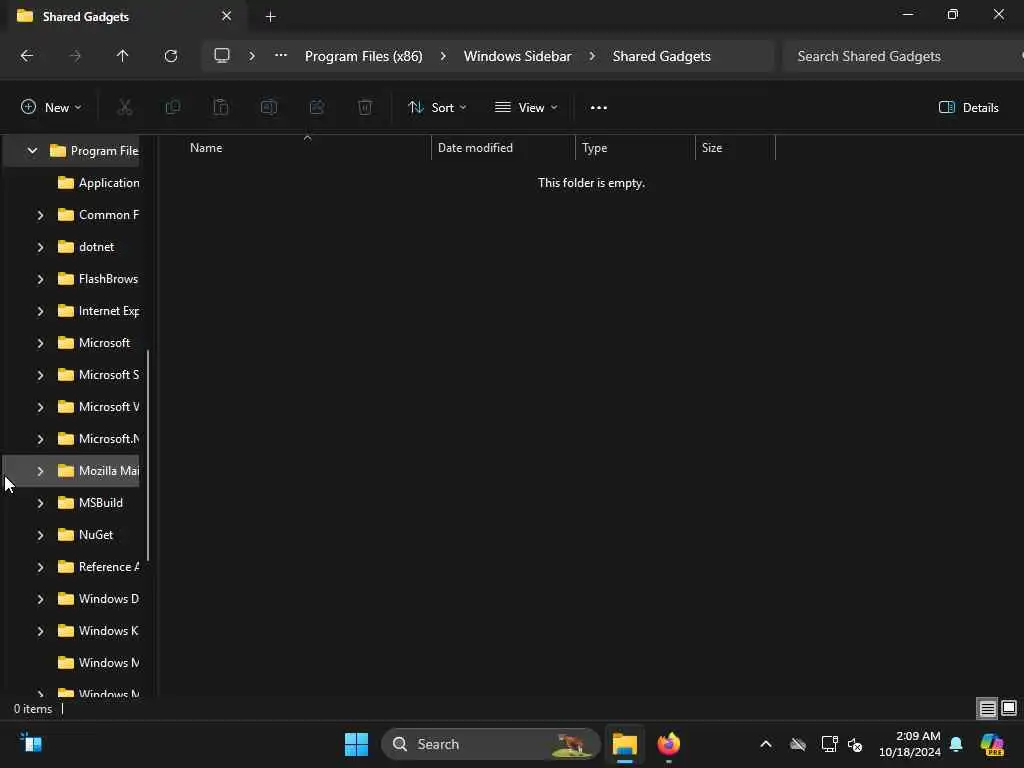Expand the Internet Exp folder node

[40, 311]
